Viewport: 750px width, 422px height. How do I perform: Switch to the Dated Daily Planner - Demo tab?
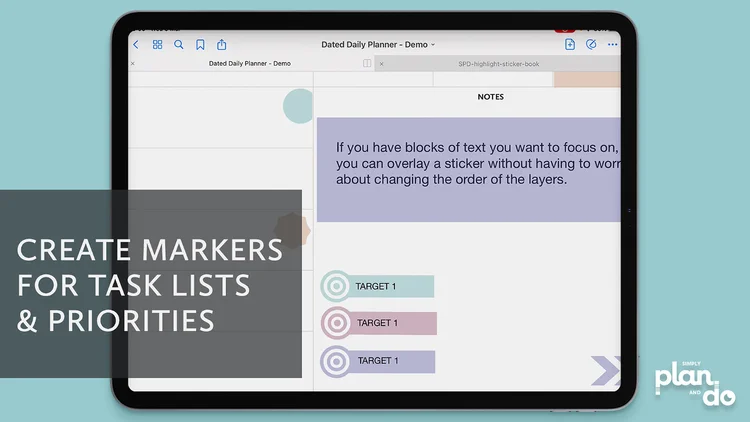click(250, 63)
